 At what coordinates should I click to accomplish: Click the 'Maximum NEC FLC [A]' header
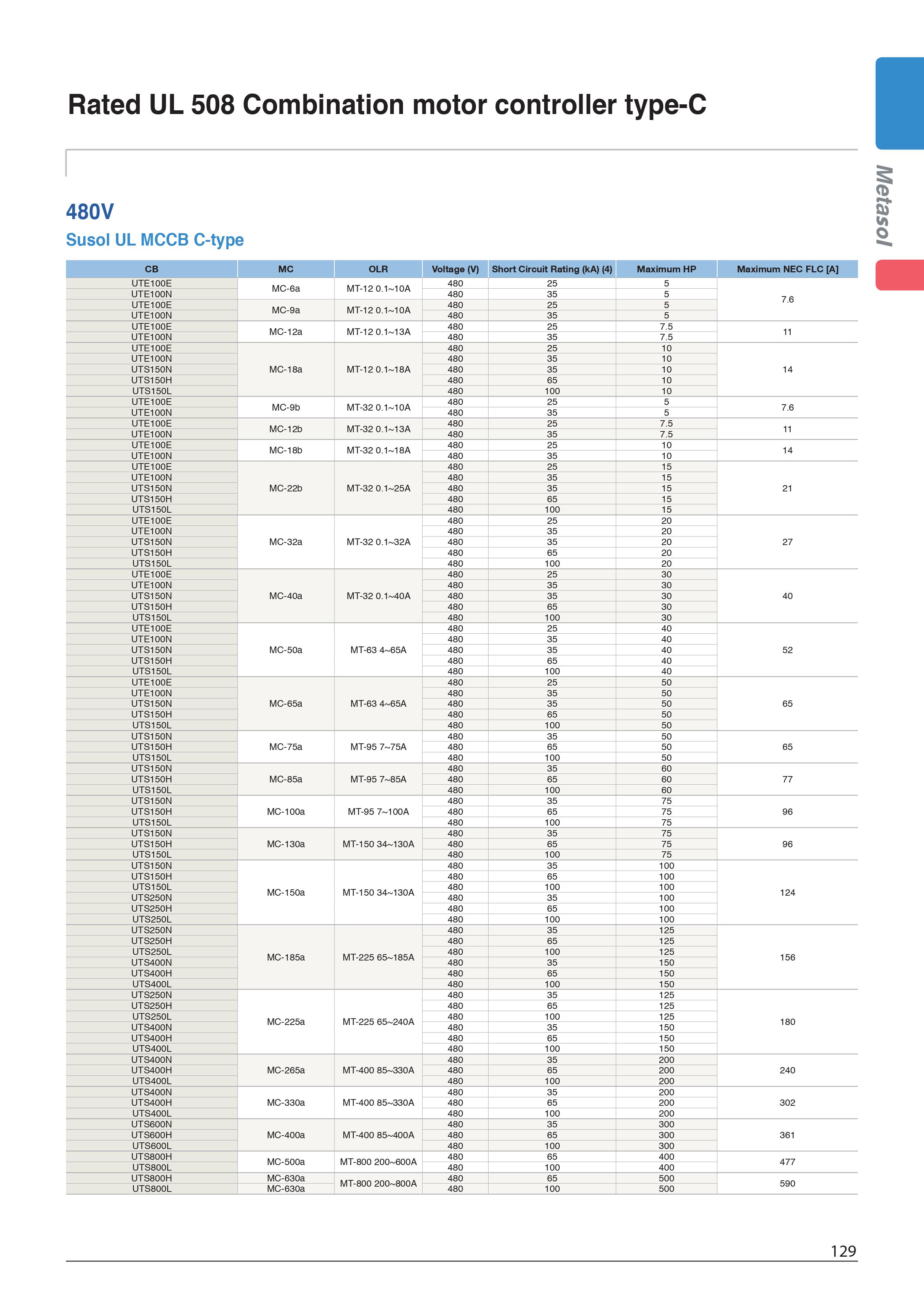coord(787,269)
